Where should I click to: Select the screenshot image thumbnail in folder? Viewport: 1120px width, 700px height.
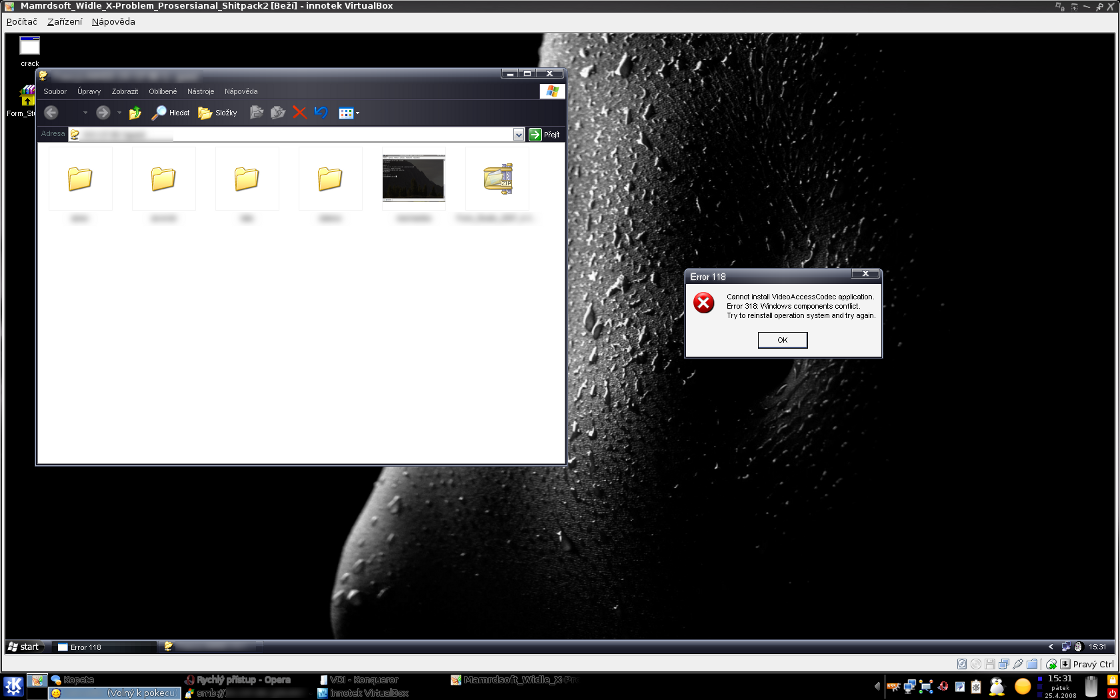click(413, 178)
